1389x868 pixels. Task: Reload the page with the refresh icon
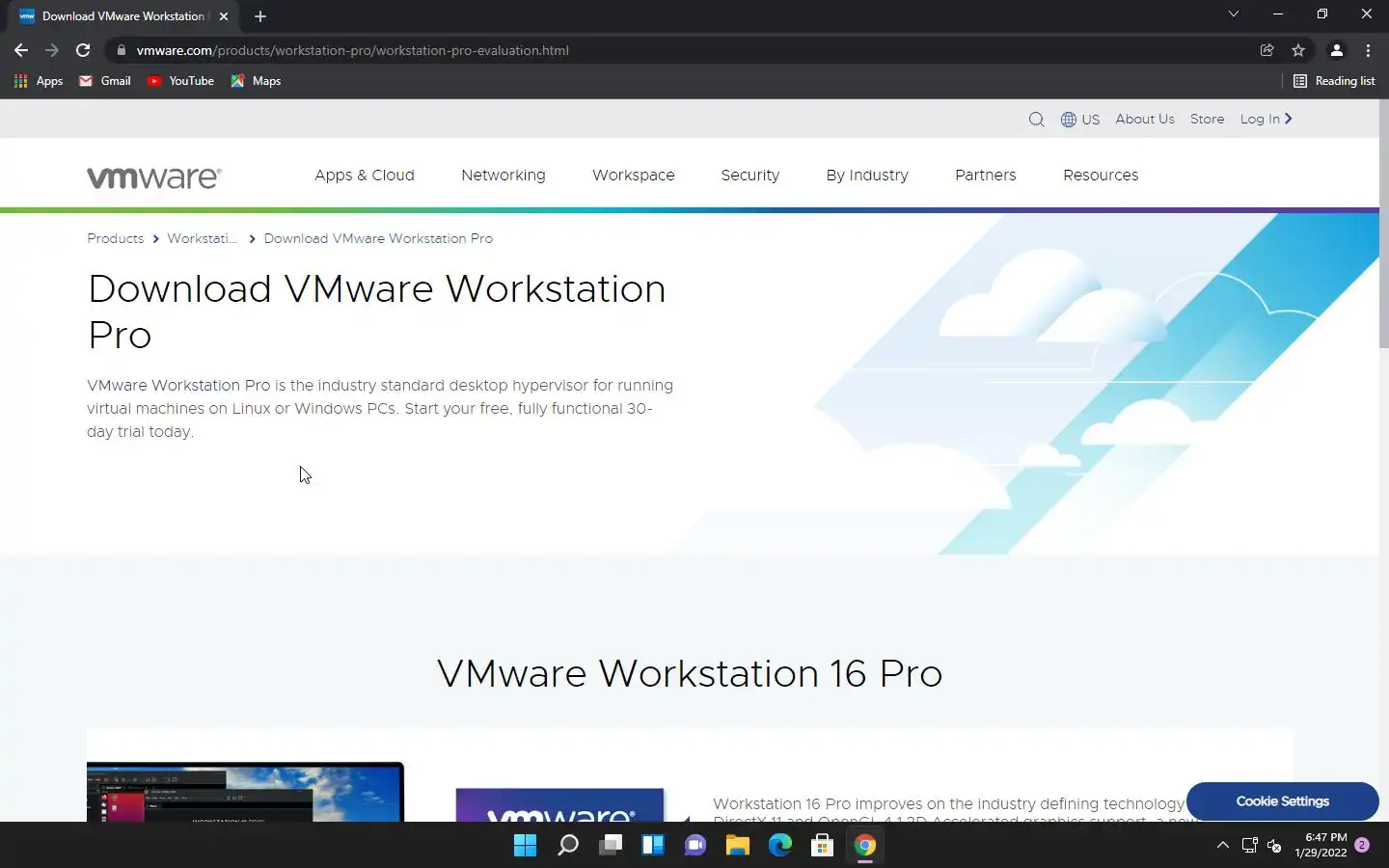tap(83, 50)
